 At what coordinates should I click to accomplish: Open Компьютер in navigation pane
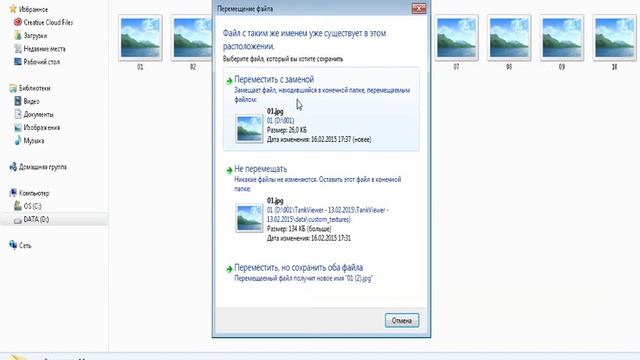pos(34,193)
